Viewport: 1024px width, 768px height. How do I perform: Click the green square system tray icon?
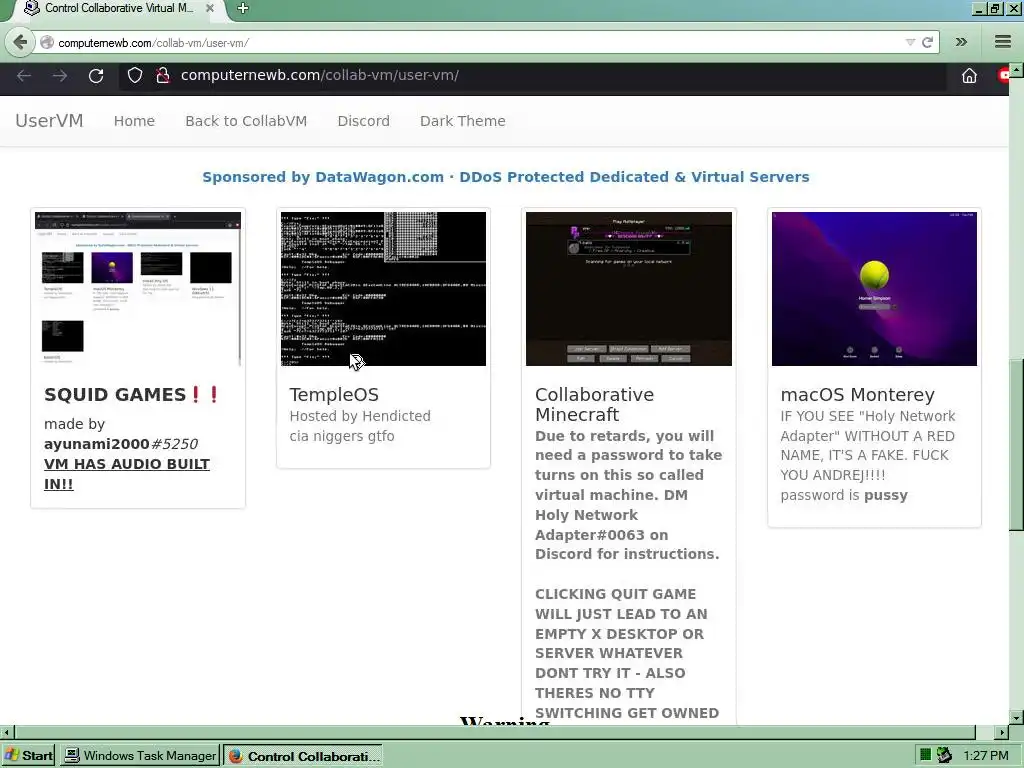point(925,755)
